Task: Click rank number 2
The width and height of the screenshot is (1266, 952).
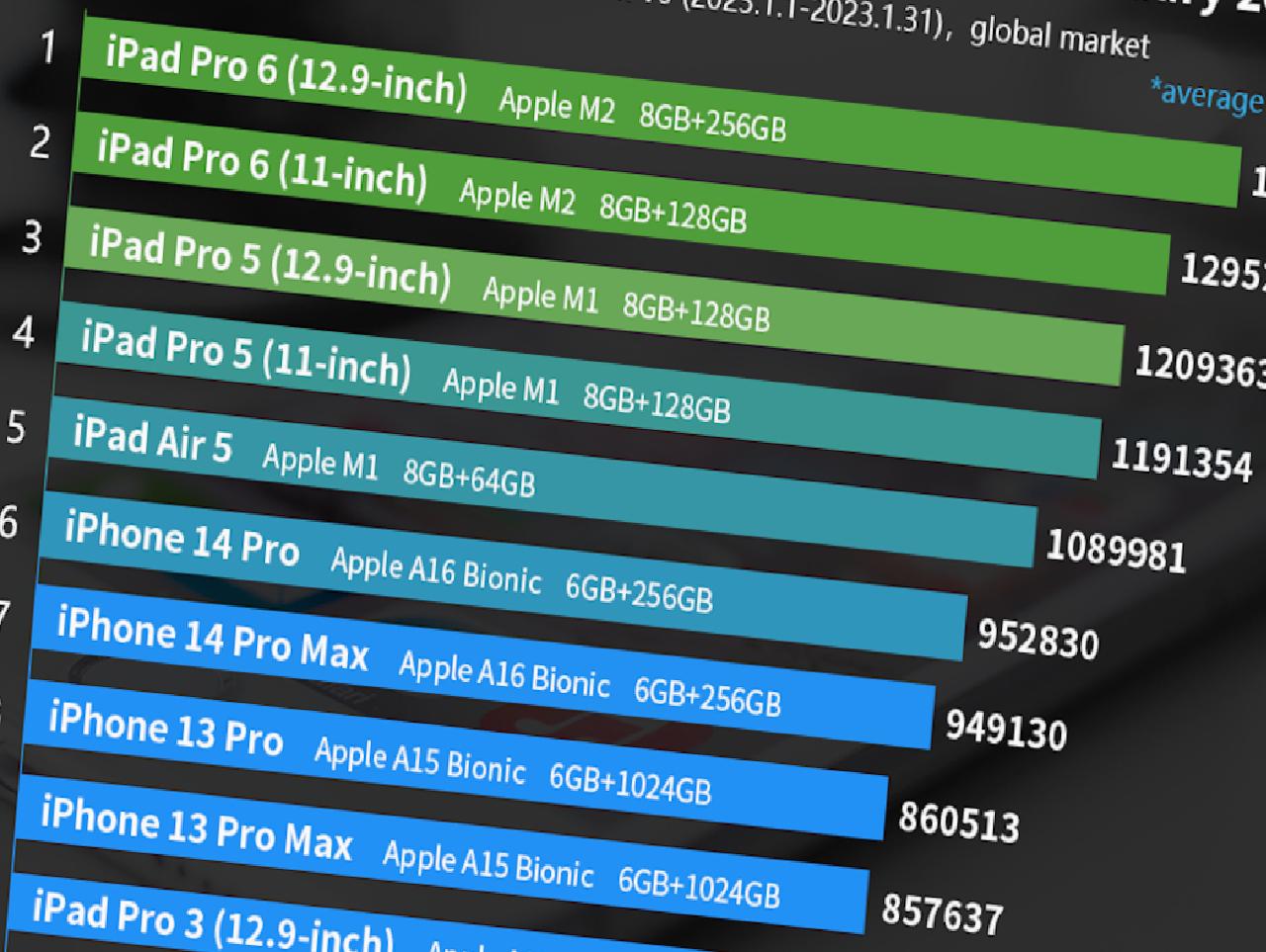Action: 40,142
